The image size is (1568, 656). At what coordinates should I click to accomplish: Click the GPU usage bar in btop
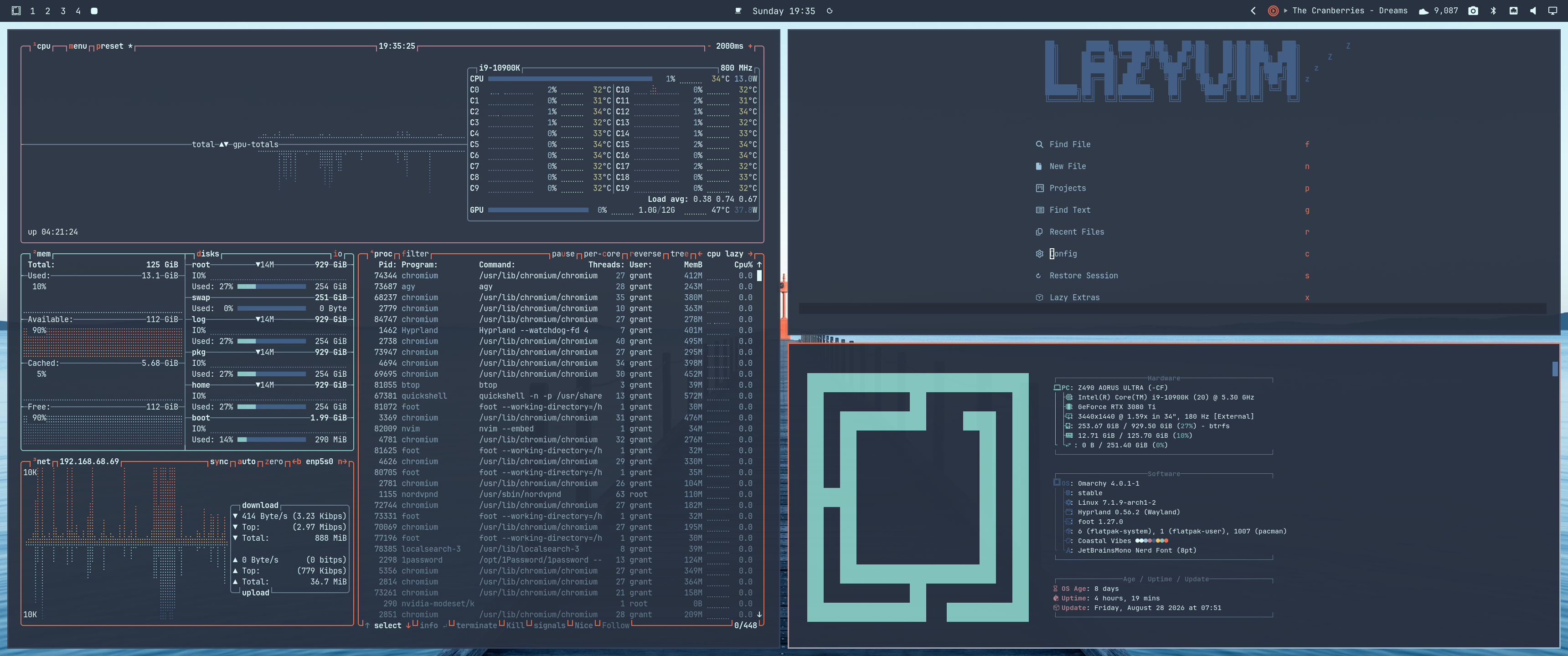[x=538, y=210]
